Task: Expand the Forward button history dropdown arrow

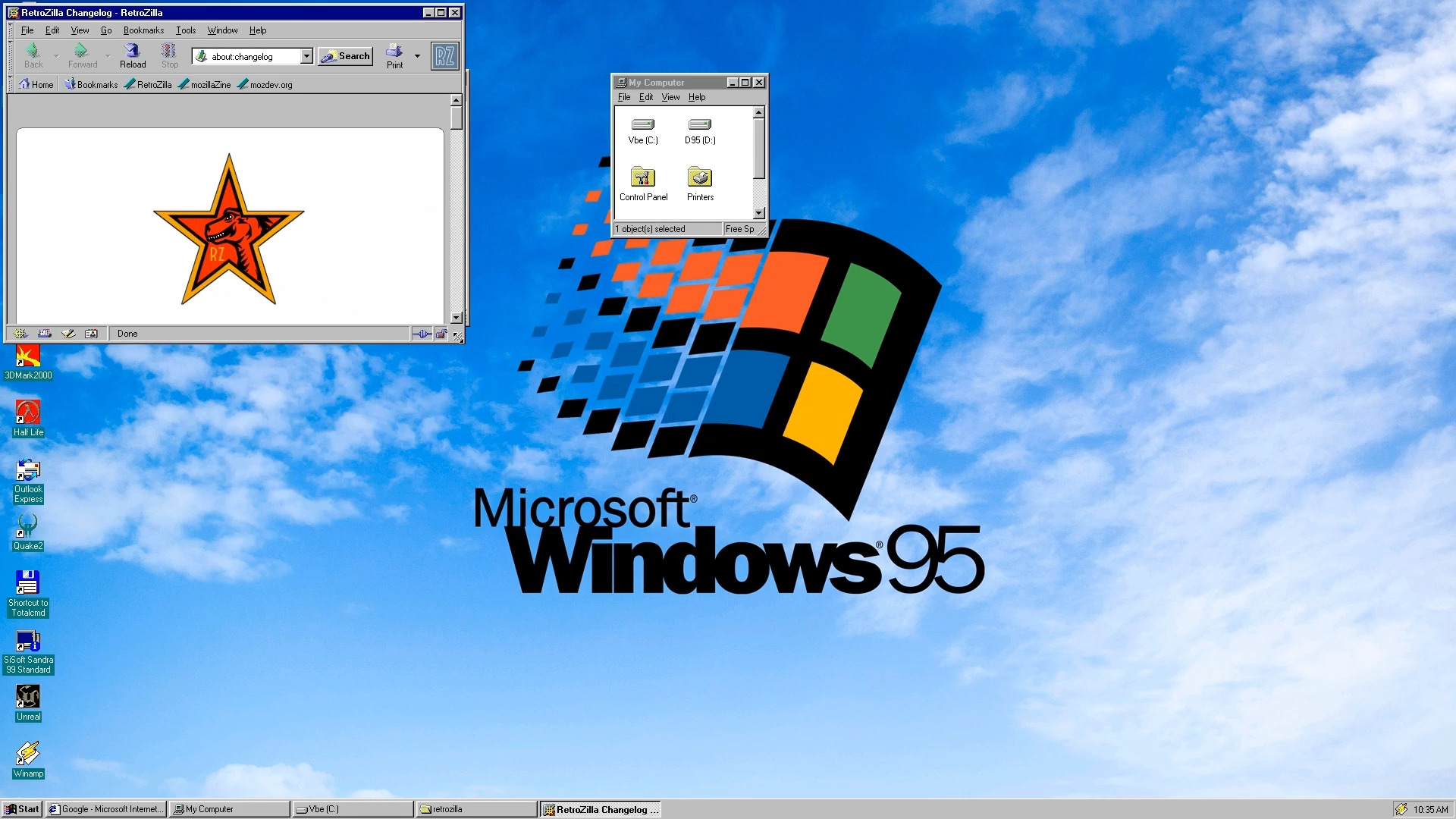Action: 108,56
